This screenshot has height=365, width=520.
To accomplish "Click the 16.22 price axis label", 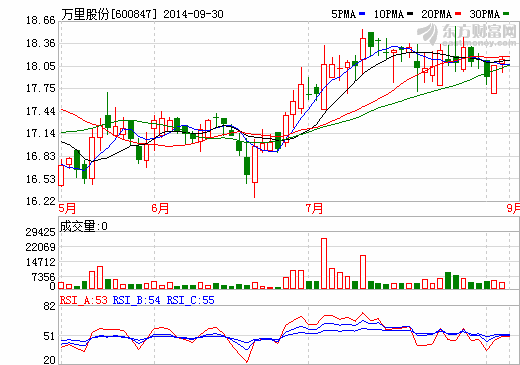I will pyautogui.click(x=41, y=201).
